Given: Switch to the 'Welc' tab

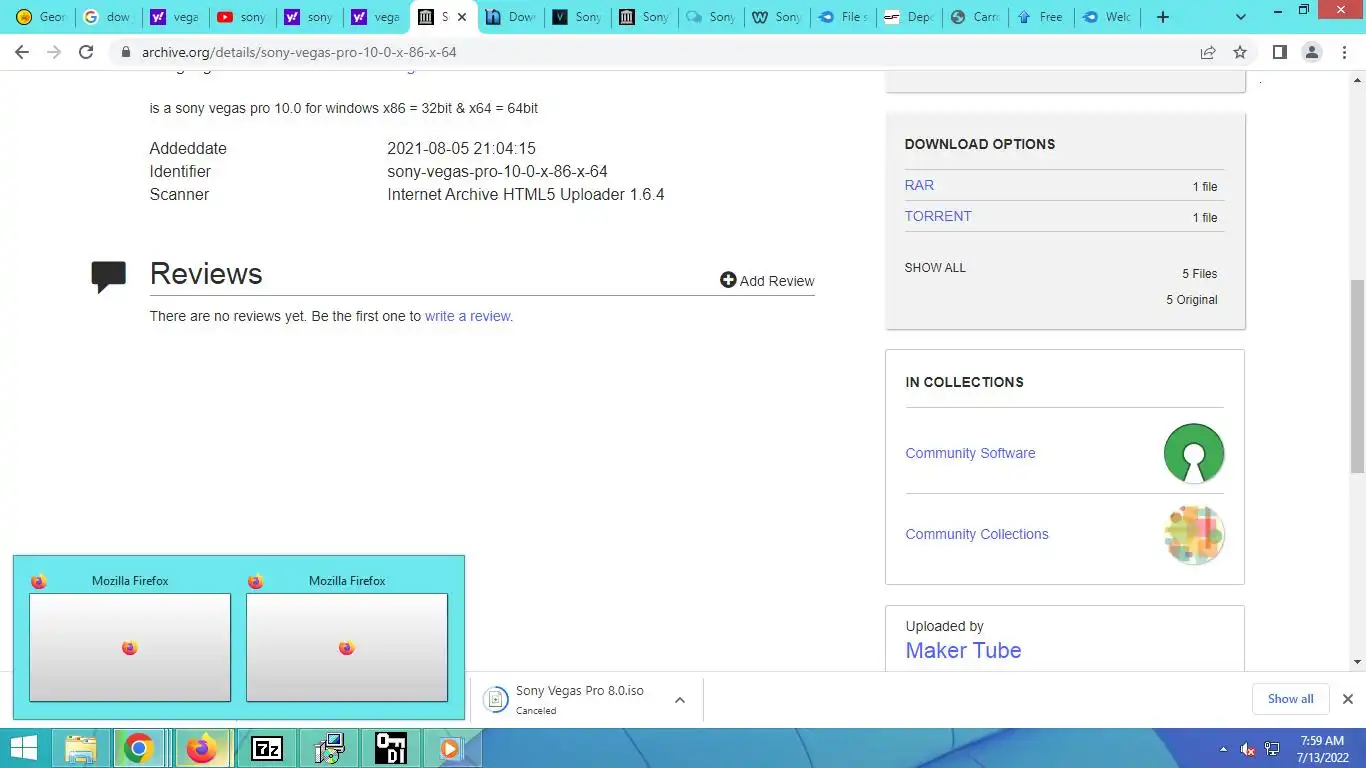Looking at the screenshot, I should coord(1107,17).
